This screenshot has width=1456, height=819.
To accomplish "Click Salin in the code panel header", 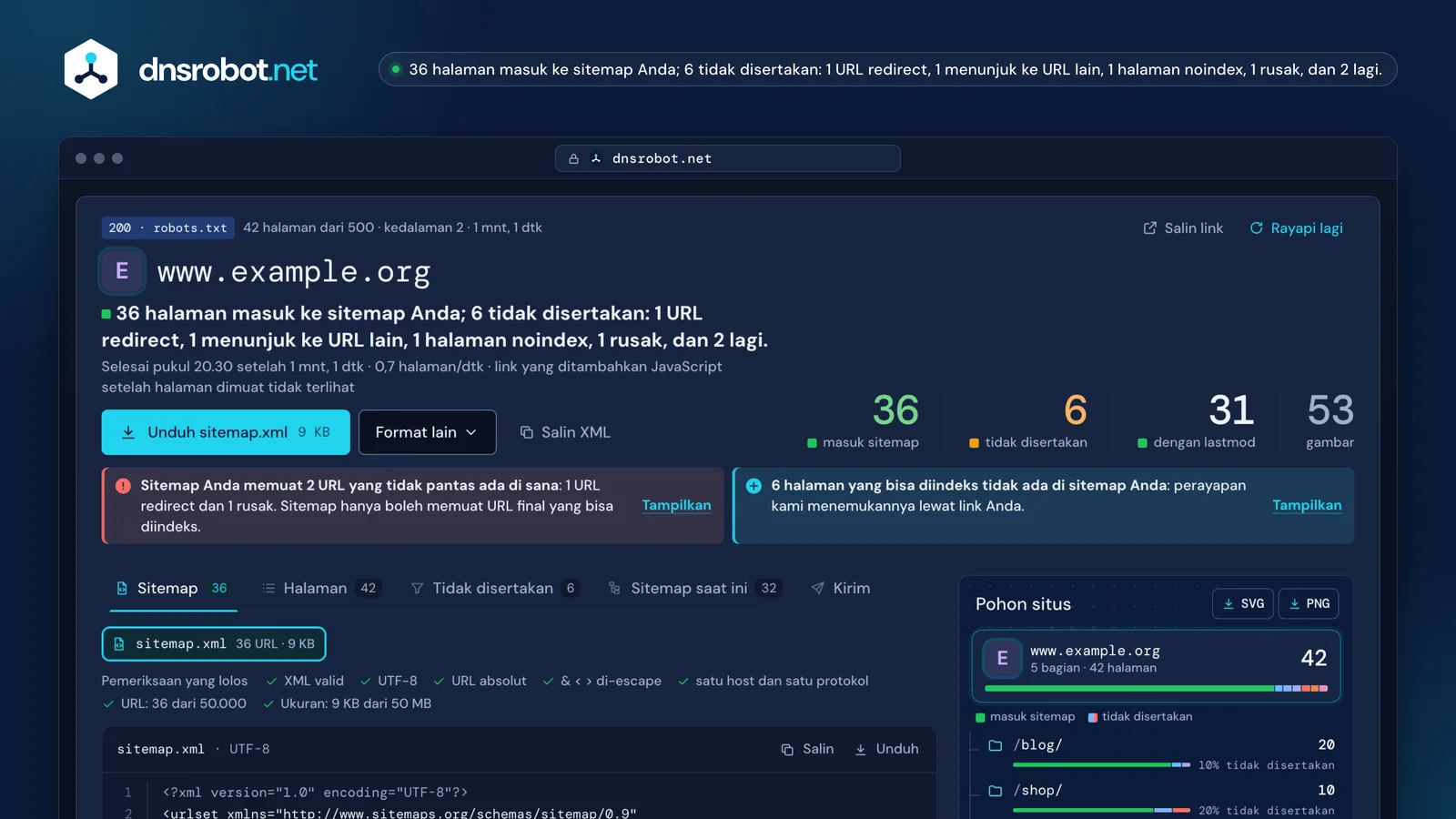I will point(807,749).
